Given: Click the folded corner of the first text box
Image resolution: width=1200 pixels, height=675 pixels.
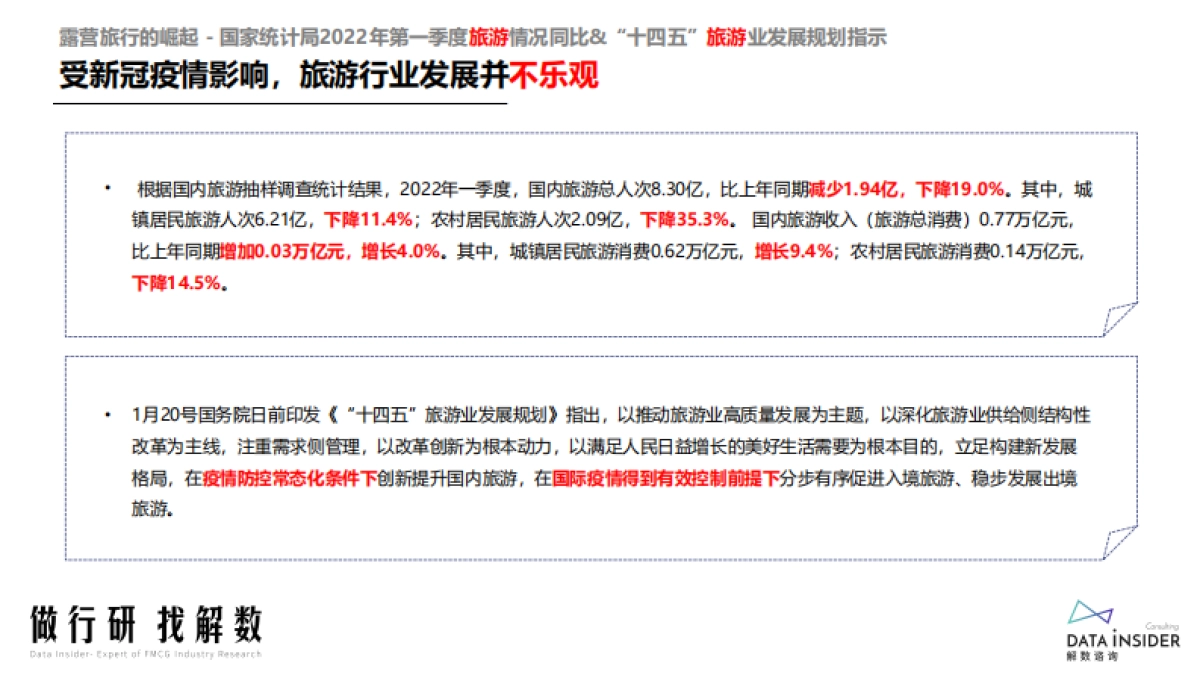Looking at the screenshot, I should (x=1113, y=320).
